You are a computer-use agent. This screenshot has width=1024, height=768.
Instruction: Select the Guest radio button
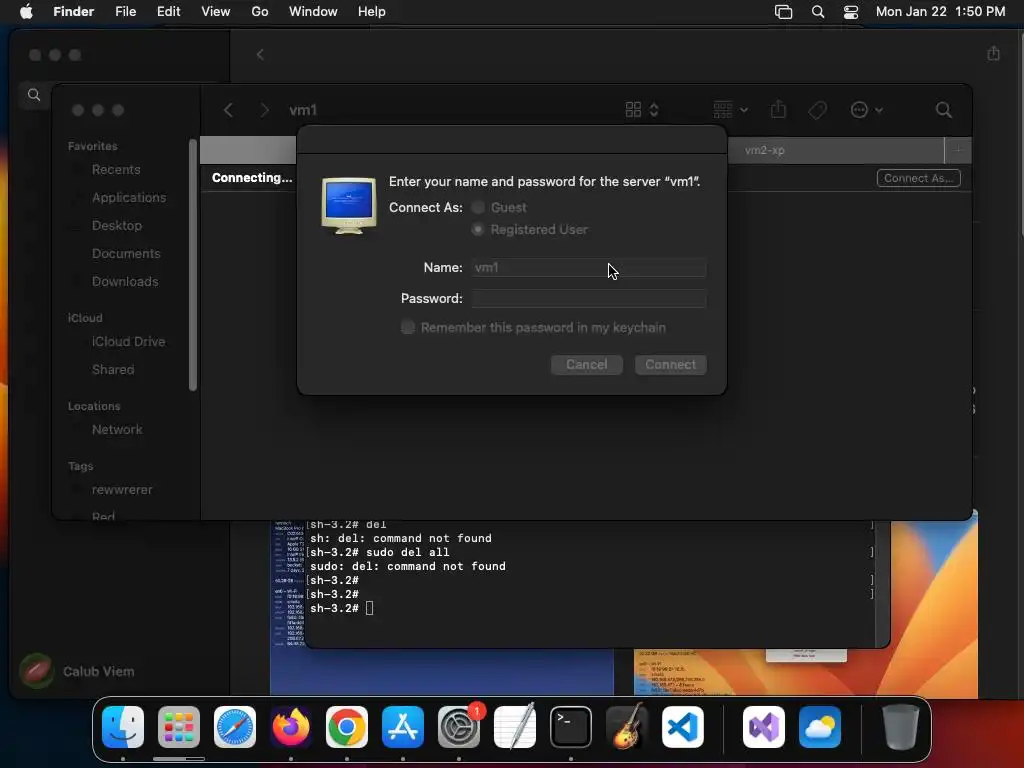tap(478, 207)
